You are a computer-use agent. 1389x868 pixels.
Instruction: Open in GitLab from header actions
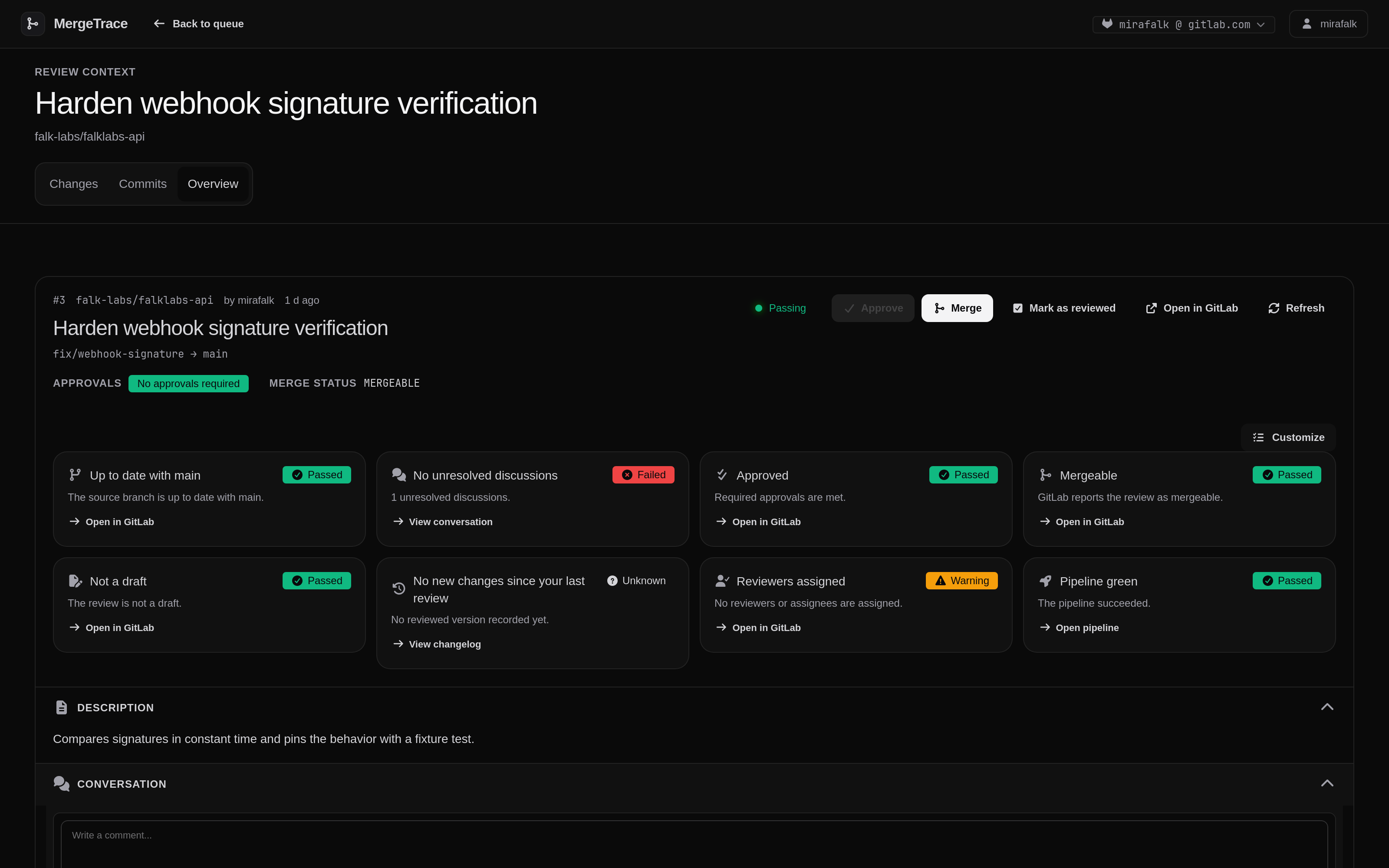pos(1192,308)
